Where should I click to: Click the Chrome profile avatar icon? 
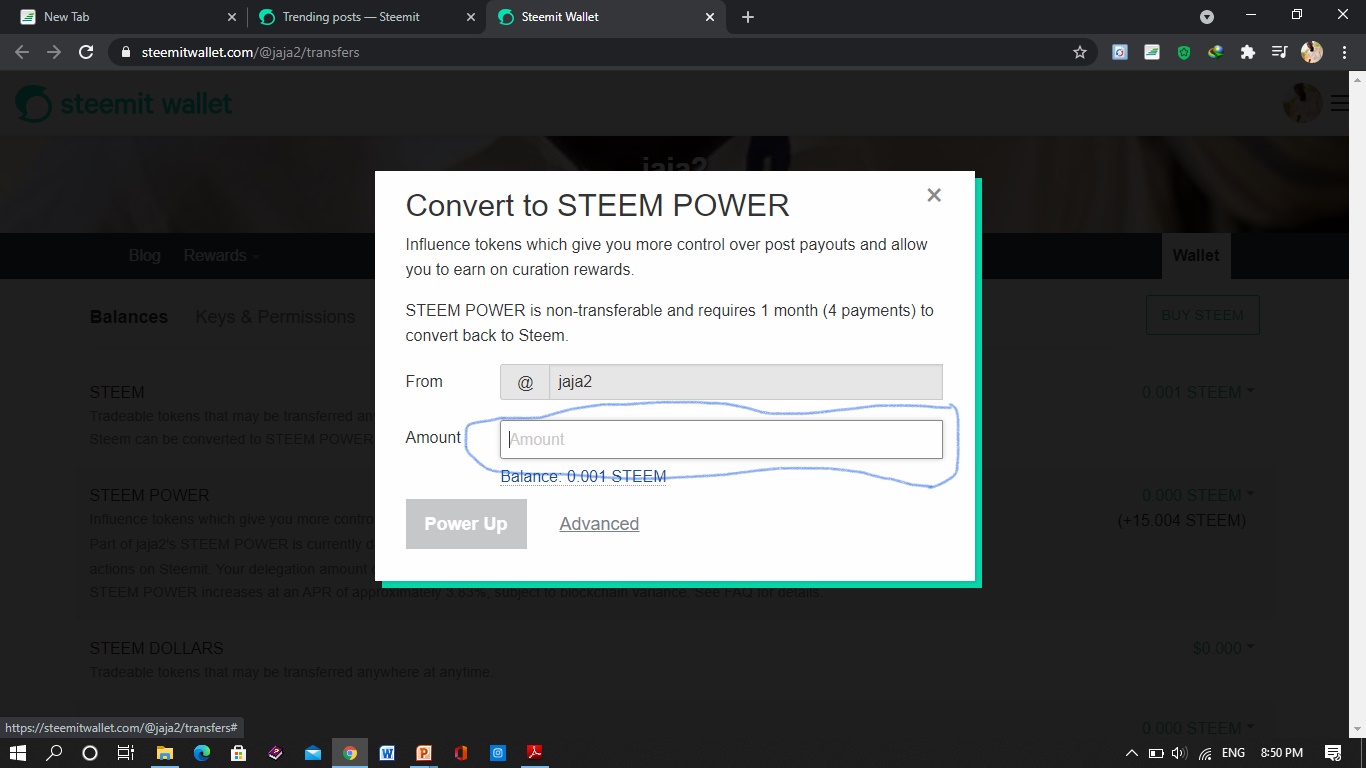click(x=1311, y=51)
